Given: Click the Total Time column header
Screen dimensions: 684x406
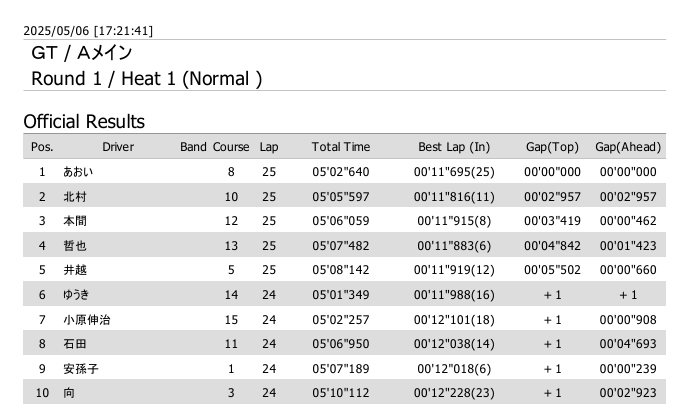Looking at the screenshot, I should (x=340, y=147).
